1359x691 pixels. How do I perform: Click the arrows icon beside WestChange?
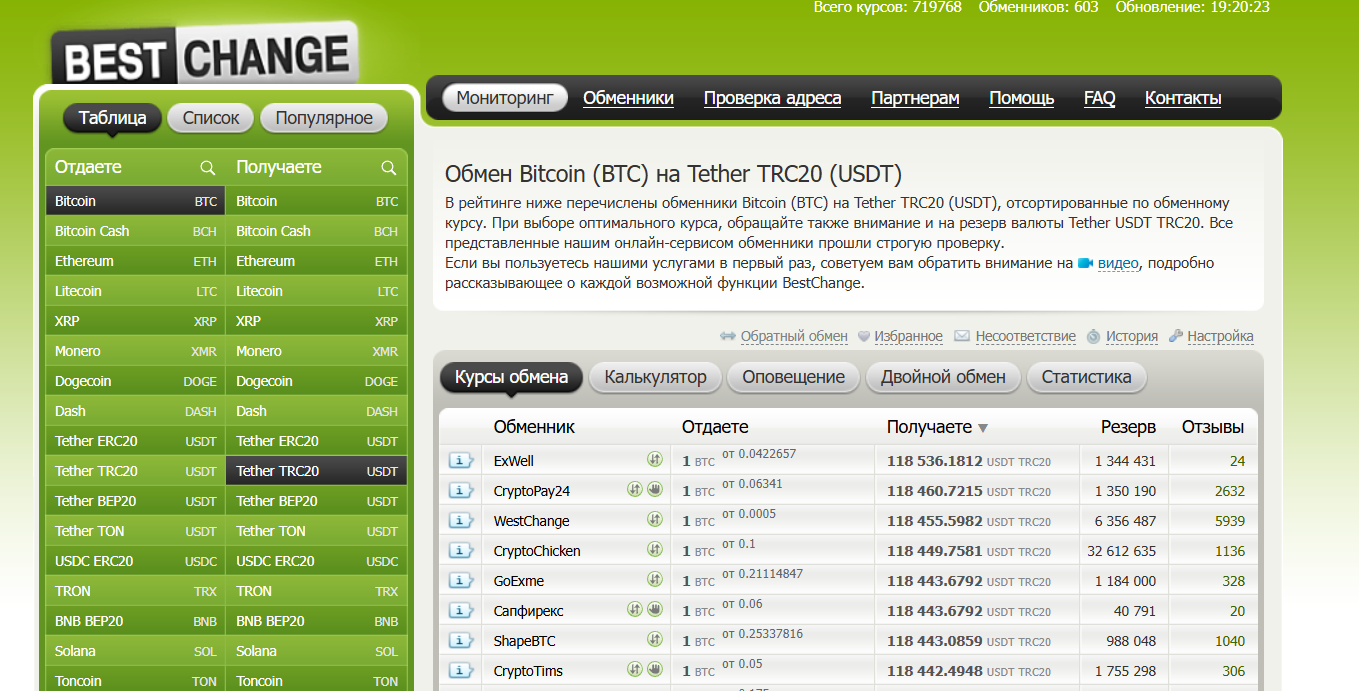coord(654,520)
